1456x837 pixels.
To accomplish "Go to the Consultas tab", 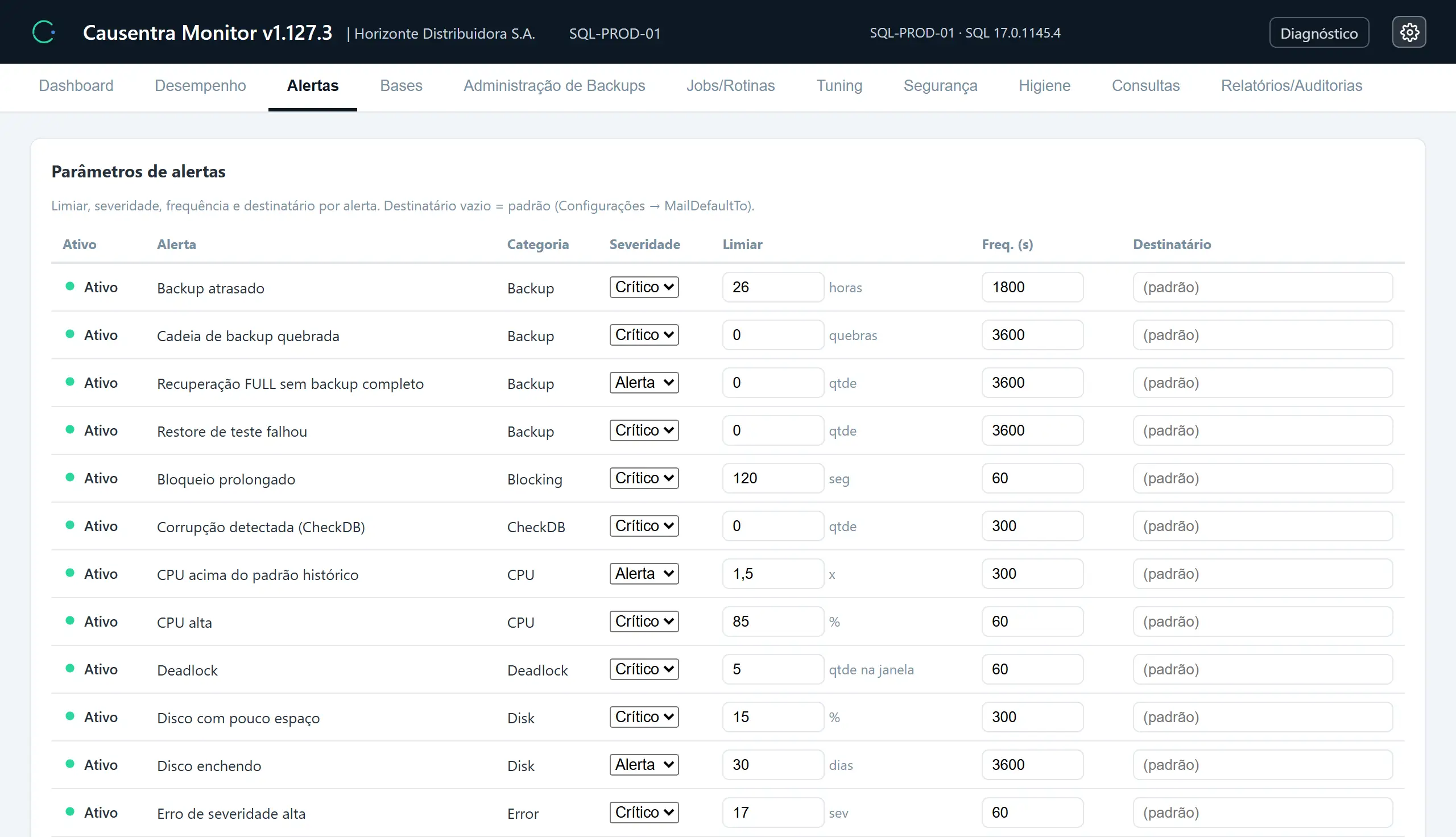I will pyautogui.click(x=1145, y=86).
